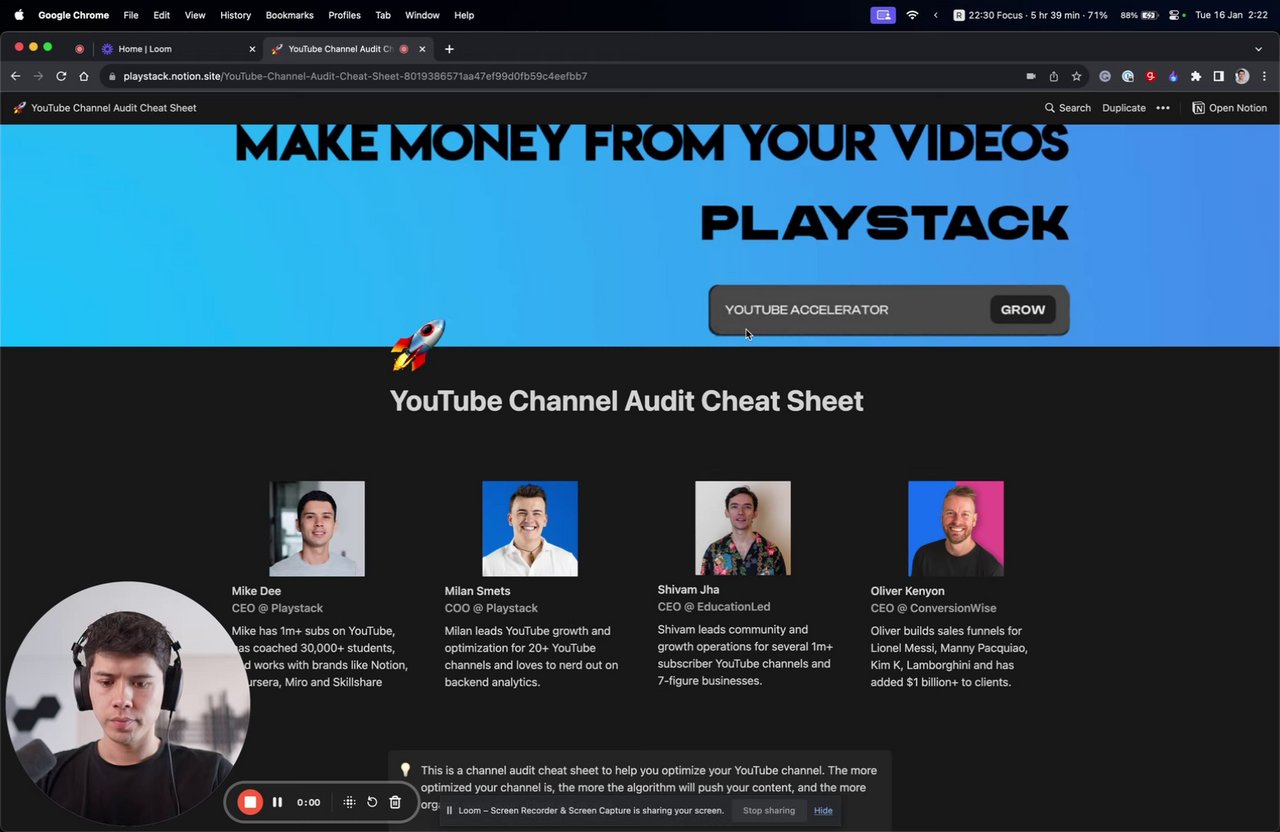Go back using the browser back arrow
Viewport: 1280px width, 832px height.
15,76
